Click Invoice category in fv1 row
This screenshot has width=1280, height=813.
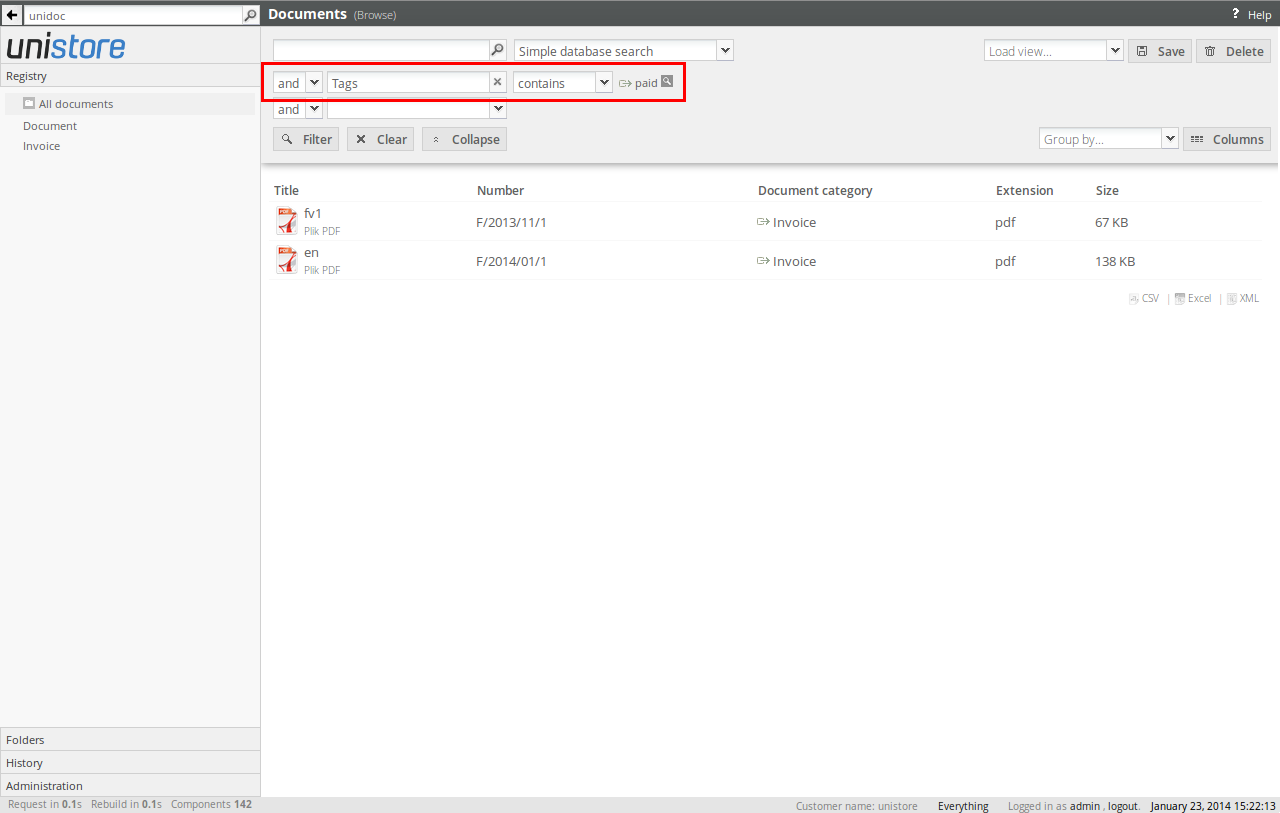(x=794, y=222)
